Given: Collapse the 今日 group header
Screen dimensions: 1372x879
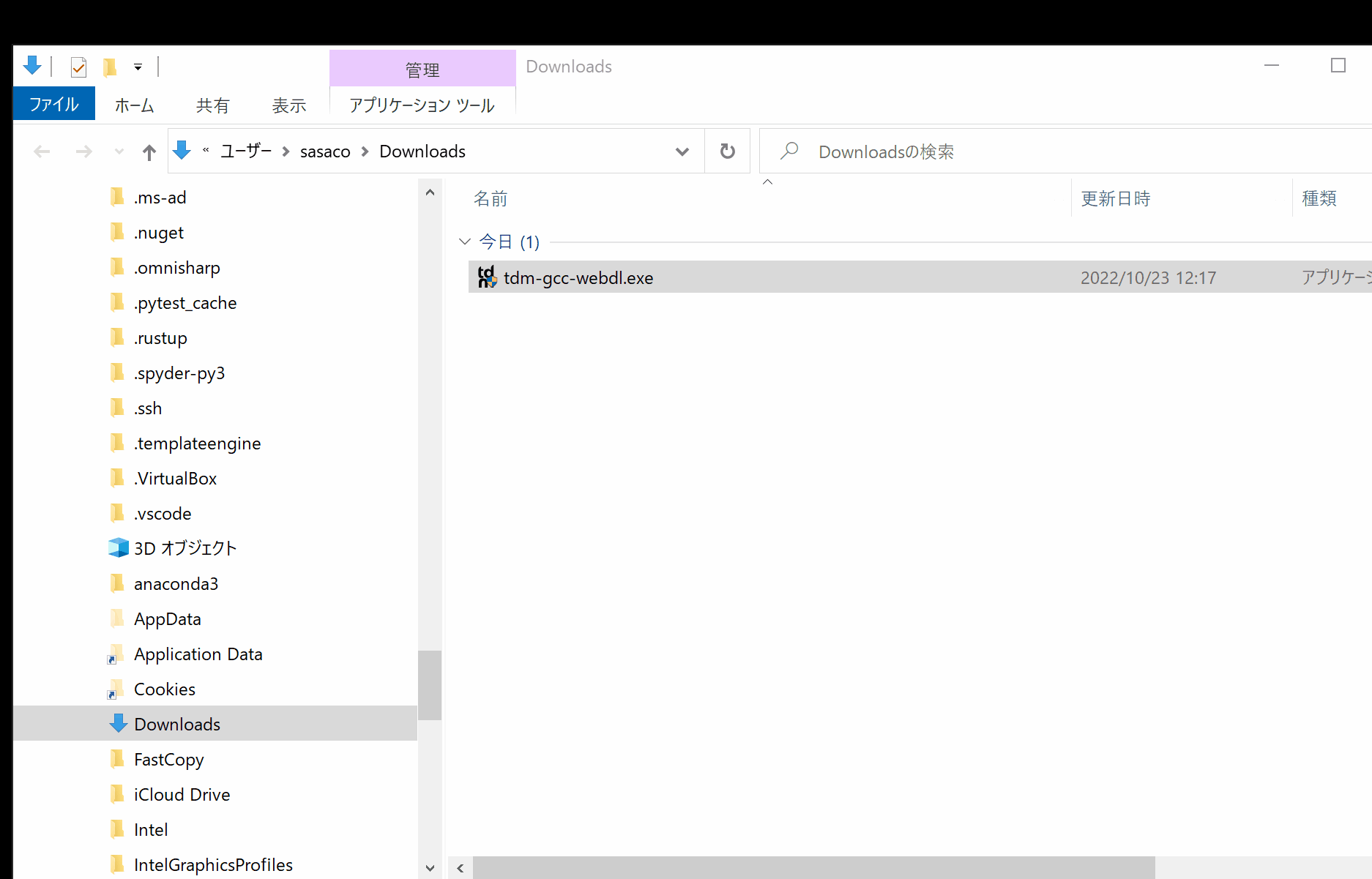Looking at the screenshot, I should click(x=464, y=242).
